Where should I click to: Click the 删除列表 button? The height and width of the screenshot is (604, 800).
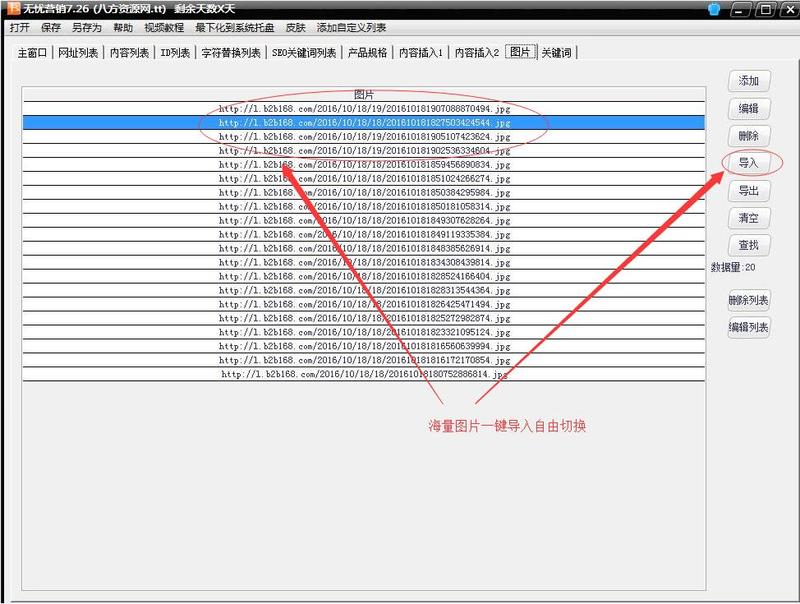pyautogui.click(x=748, y=300)
